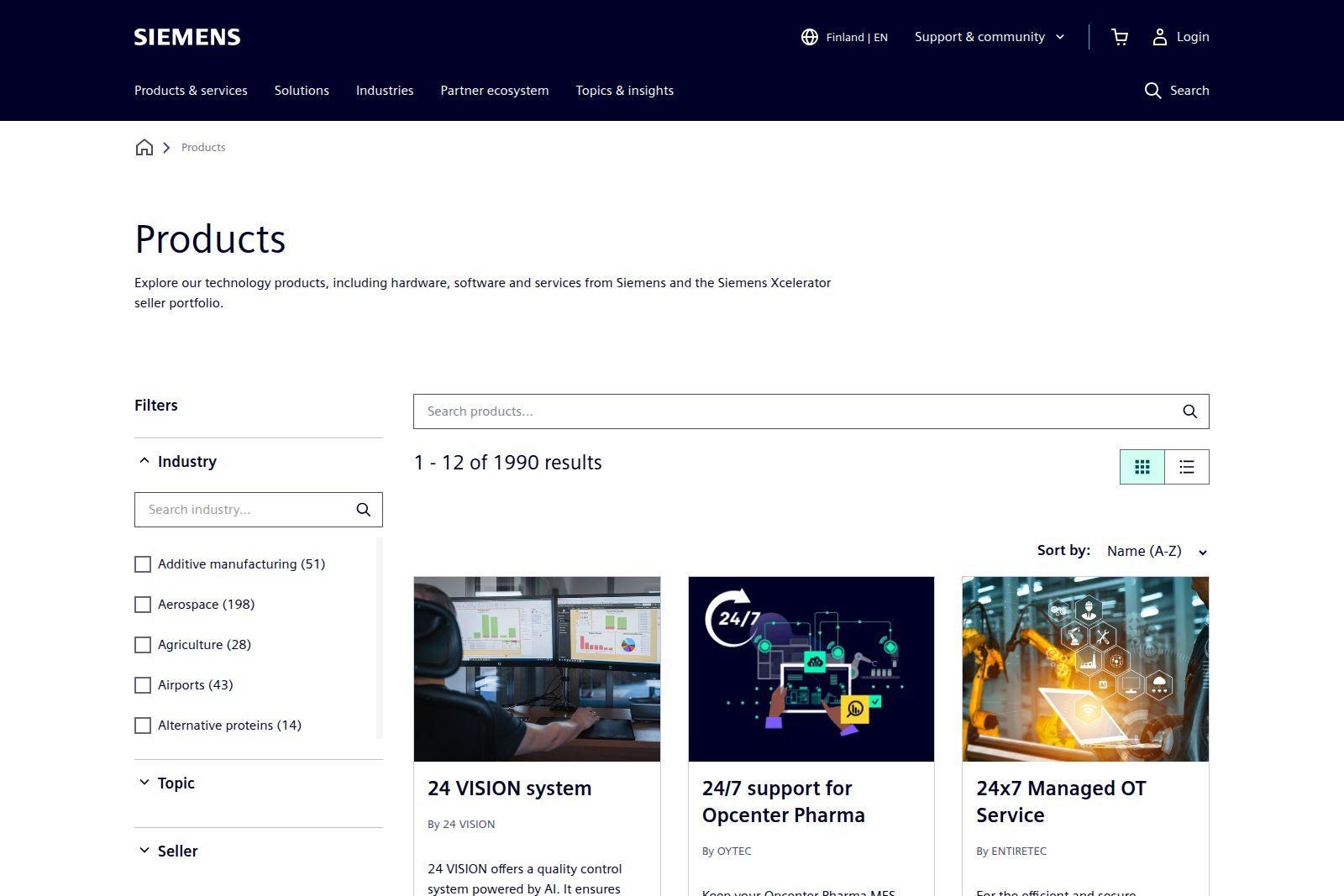Open the 24 VISION system product link
The height and width of the screenshot is (896, 1344).
click(x=509, y=789)
